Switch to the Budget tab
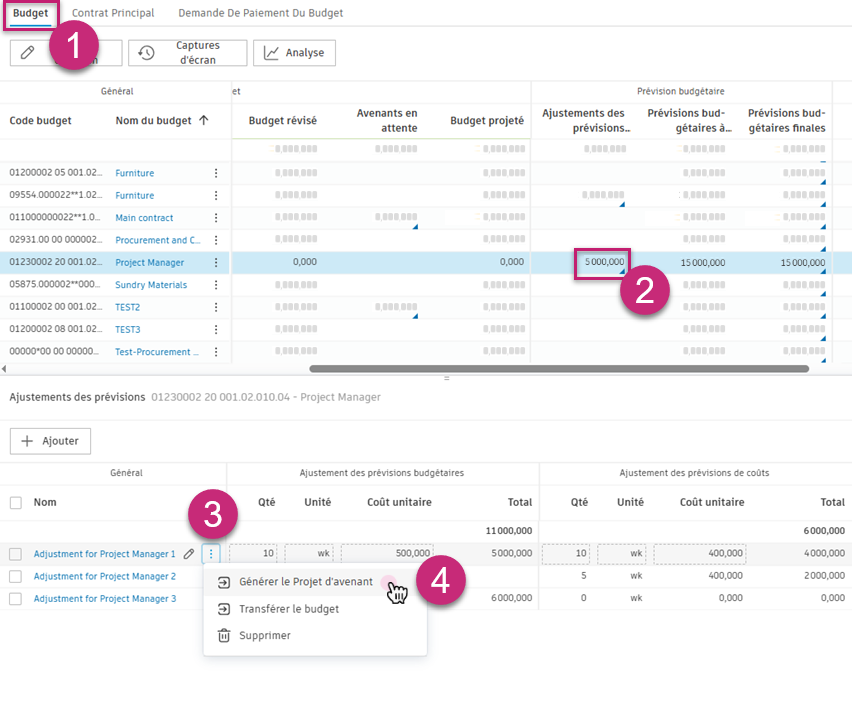Image resolution: width=852 pixels, height=702 pixels. click(30, 13)
